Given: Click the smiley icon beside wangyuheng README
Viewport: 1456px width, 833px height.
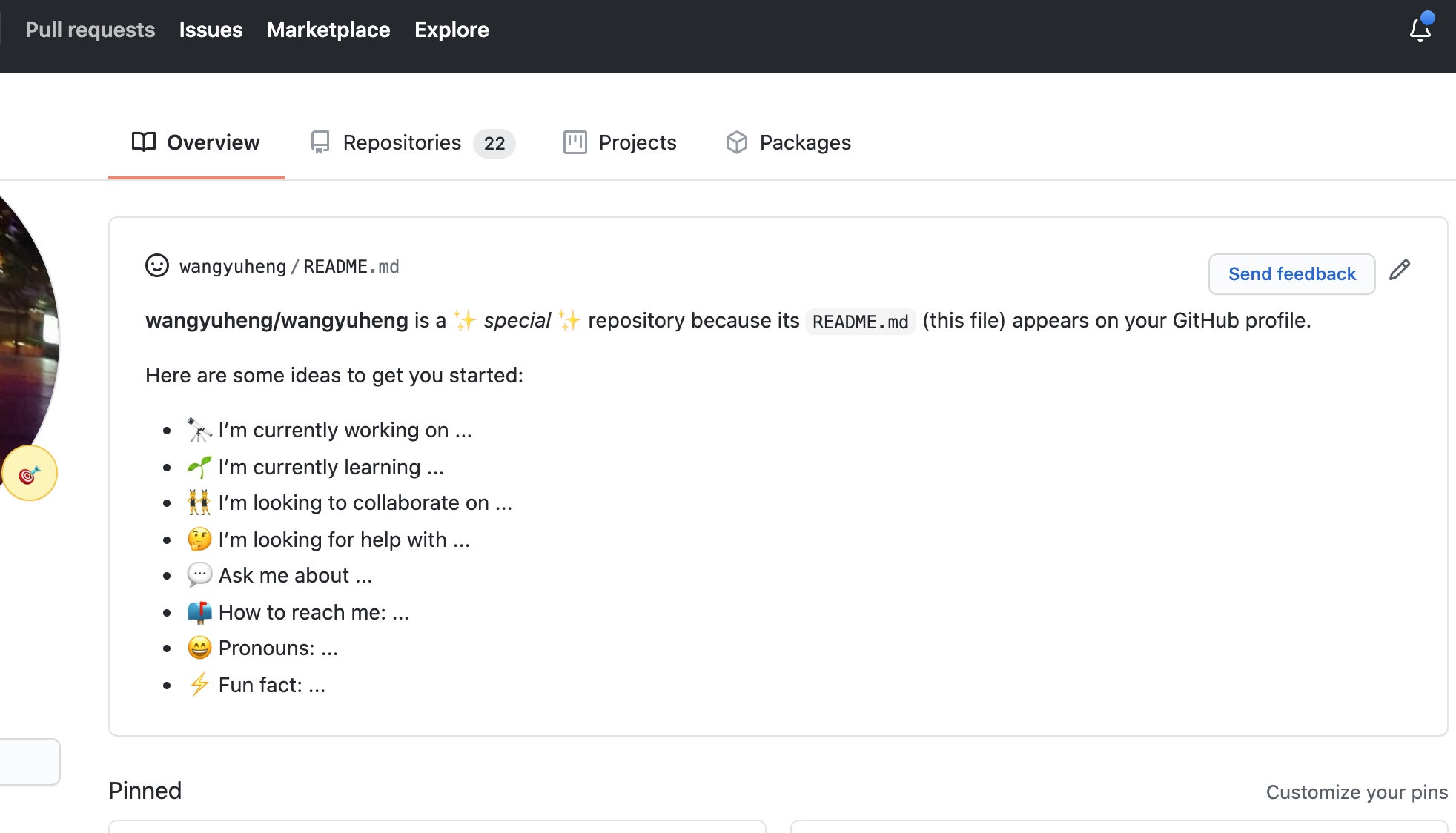Looking at the screenshot, I should point(157,265).
